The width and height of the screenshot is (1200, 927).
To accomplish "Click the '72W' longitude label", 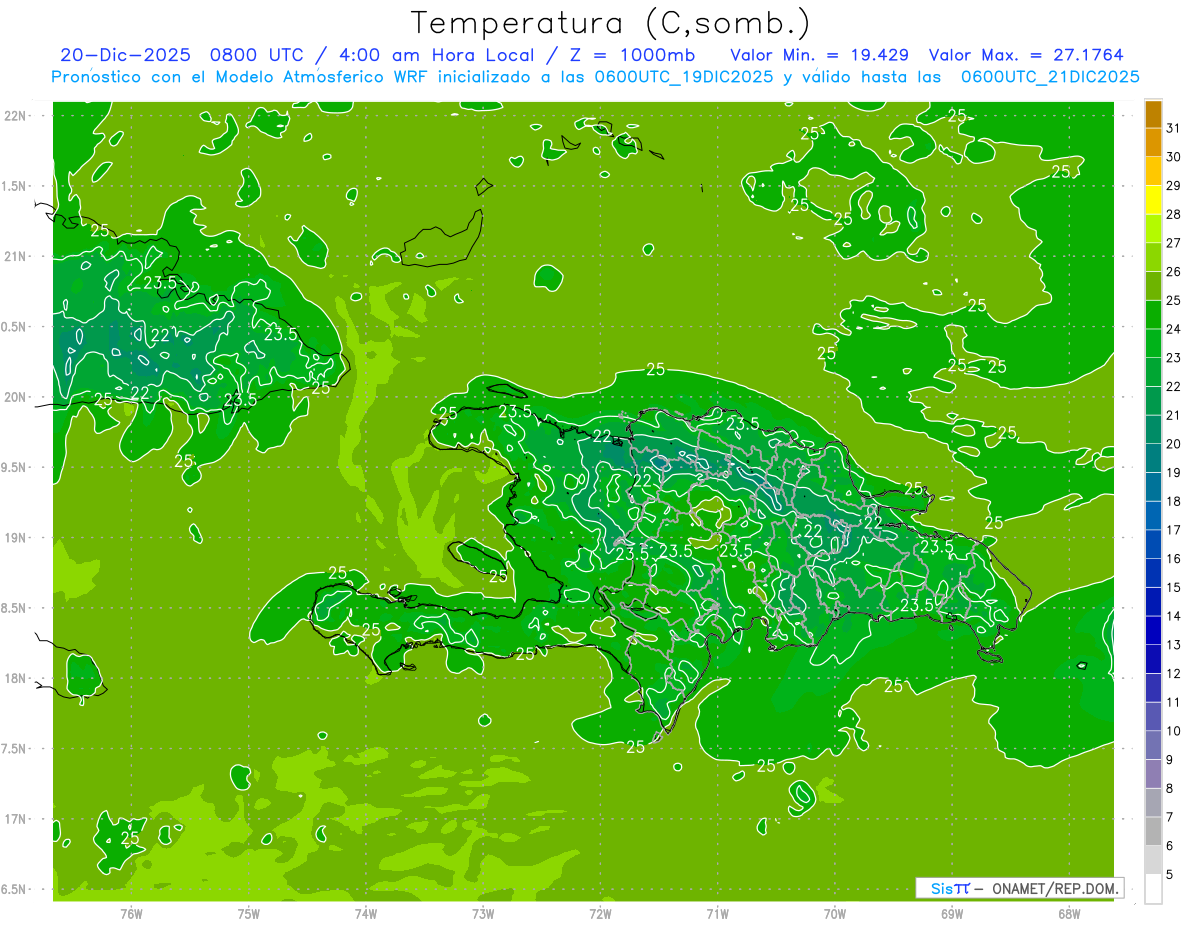I will point(600,913).
